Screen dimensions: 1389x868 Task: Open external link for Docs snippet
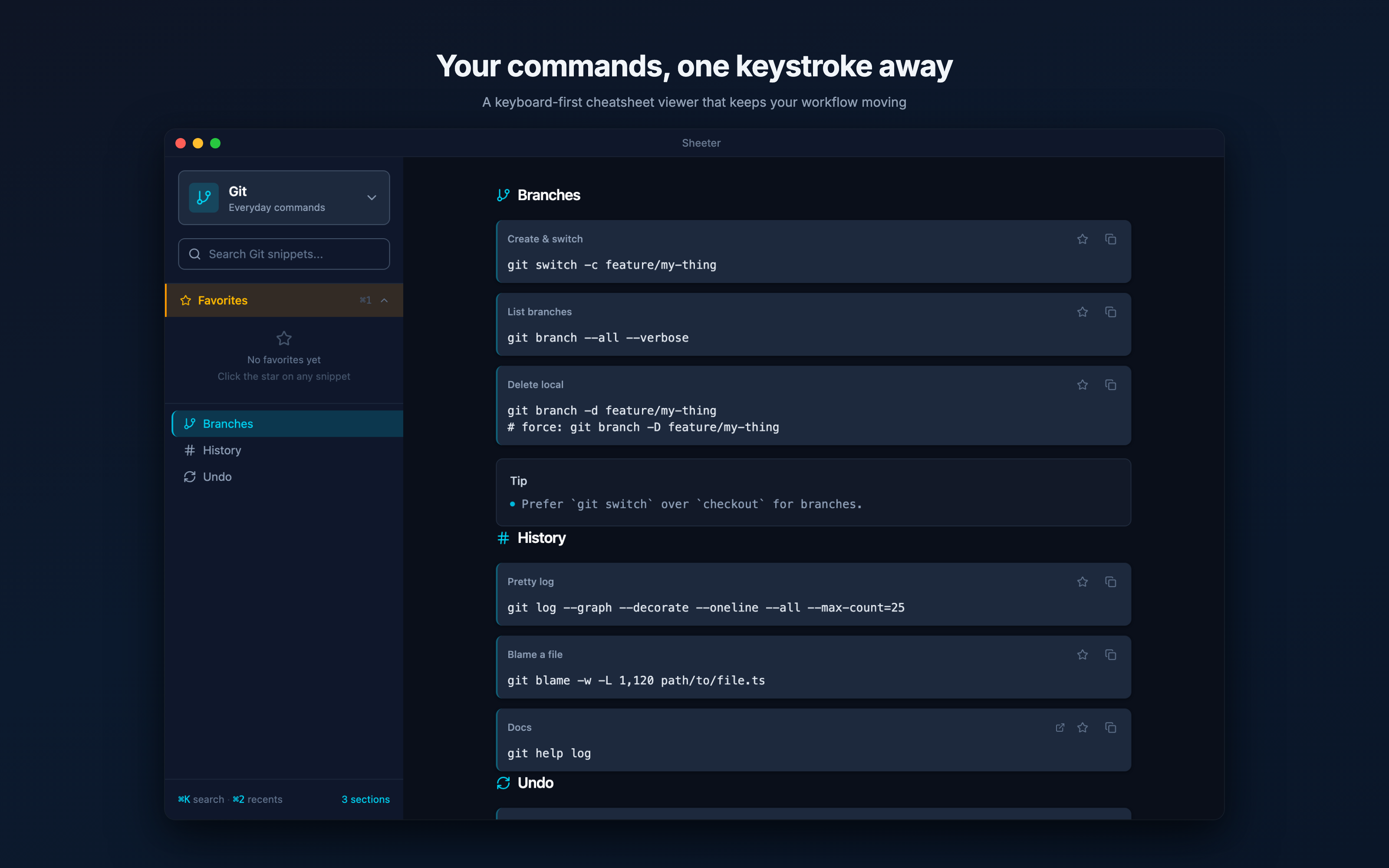click(x=1060, y=727)
